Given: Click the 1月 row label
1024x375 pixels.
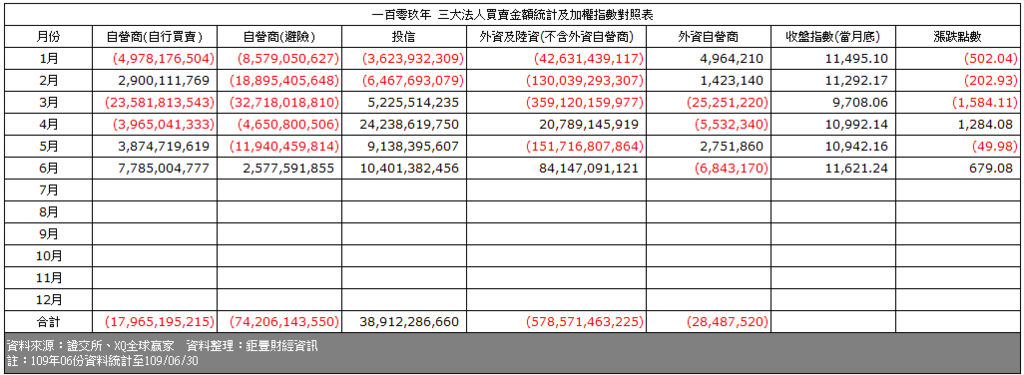Looking at the screenshot, I should click(x=48, y=59).
